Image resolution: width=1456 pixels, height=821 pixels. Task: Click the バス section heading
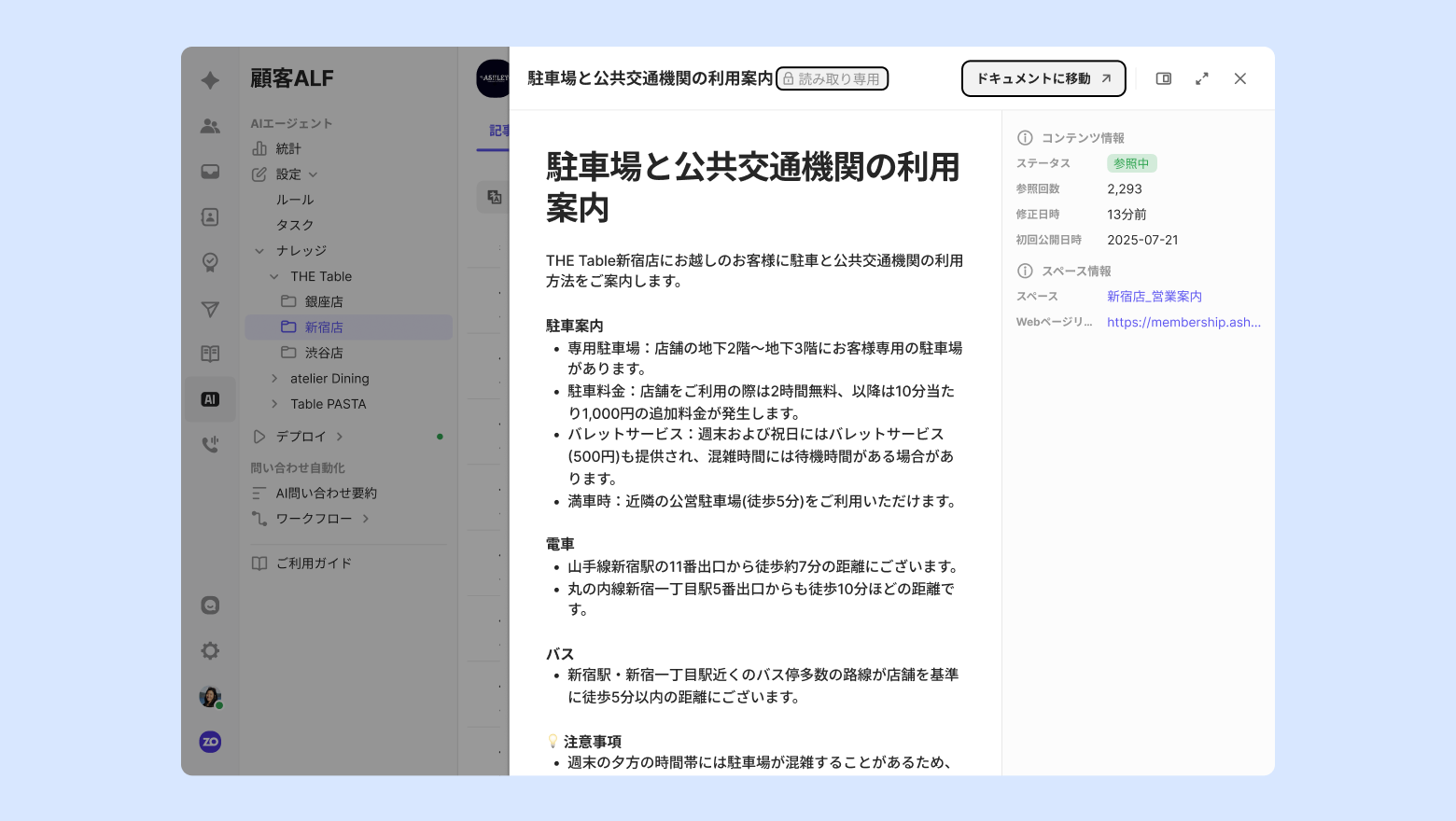[x=560, y=654]
